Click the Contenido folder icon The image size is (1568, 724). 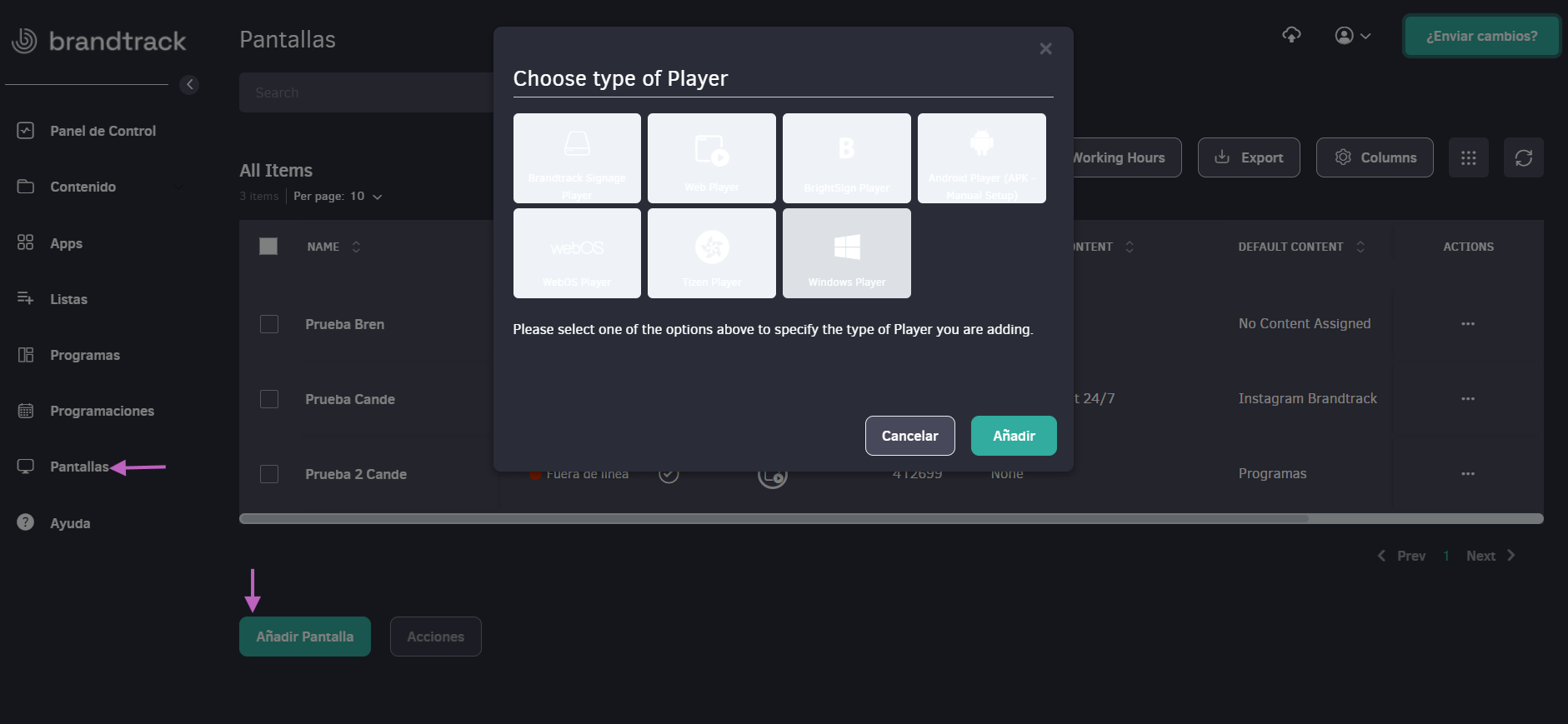pyautogui.click(x=26, y=186)
